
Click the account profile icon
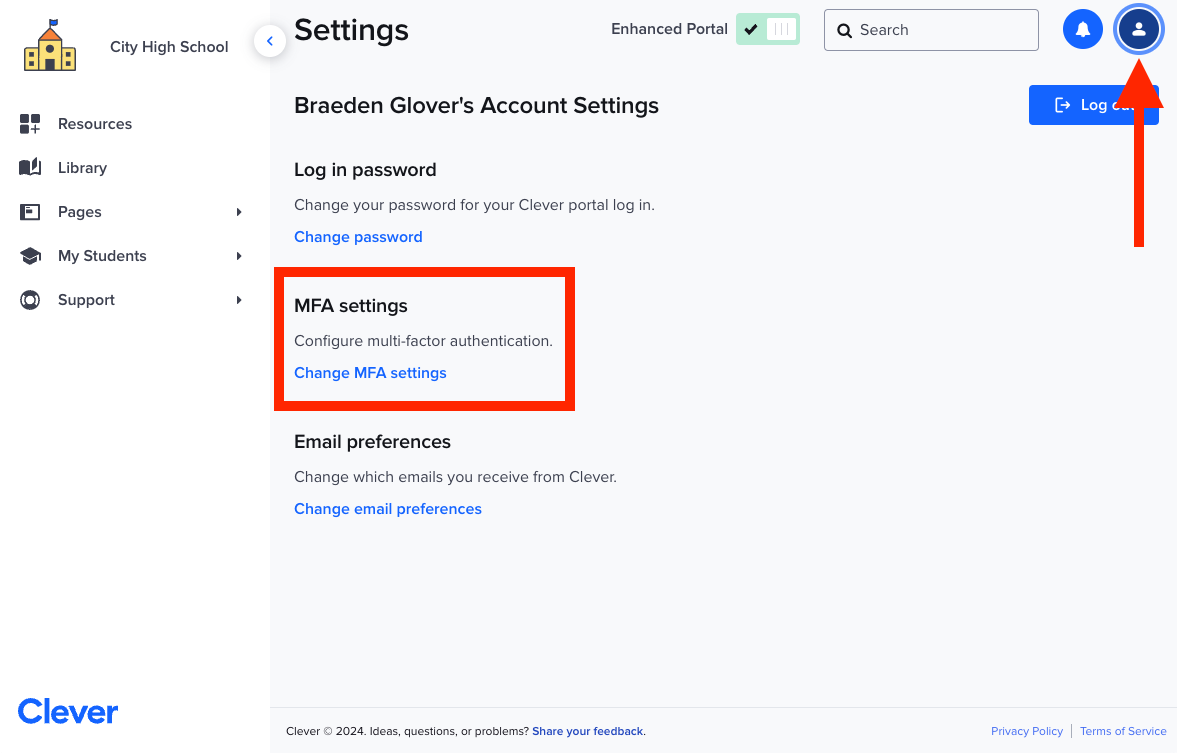click(1138, 29)
